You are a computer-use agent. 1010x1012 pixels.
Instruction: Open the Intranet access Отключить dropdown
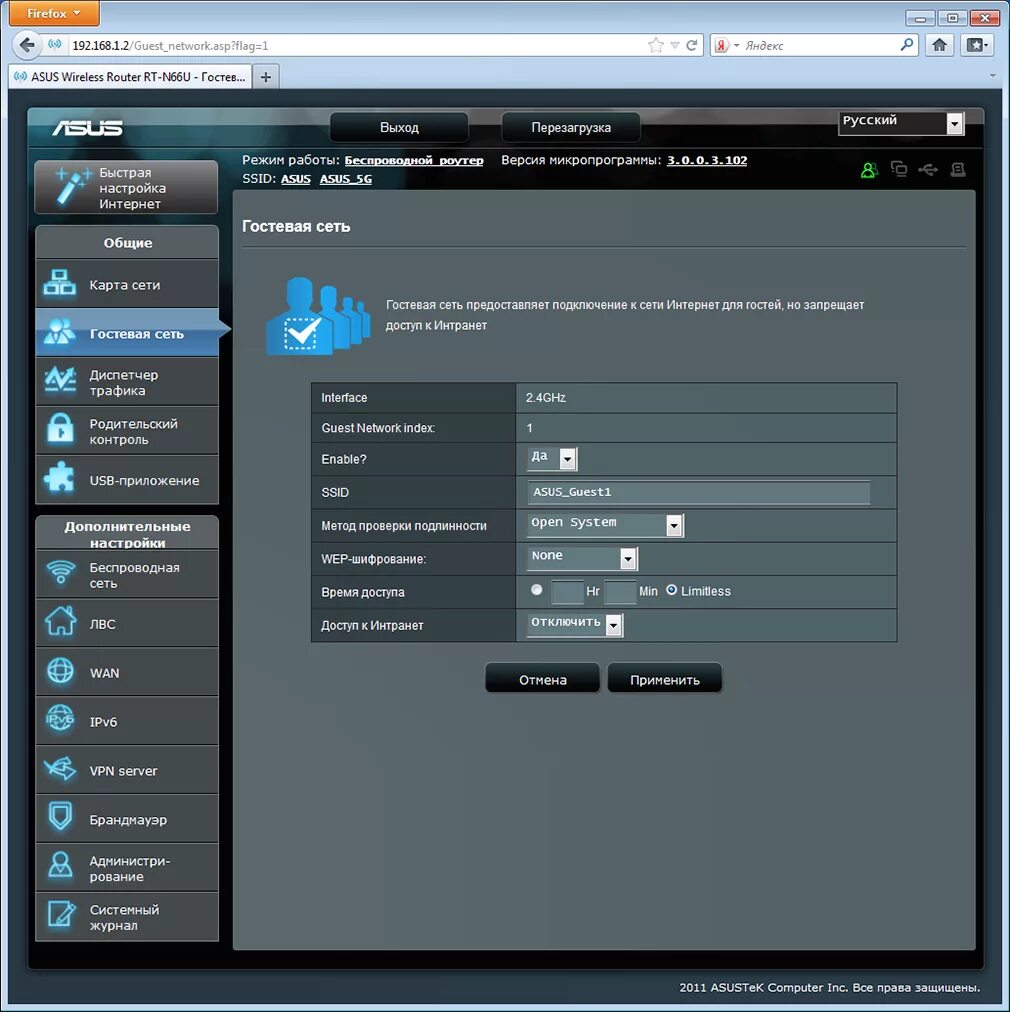[575, 624]
